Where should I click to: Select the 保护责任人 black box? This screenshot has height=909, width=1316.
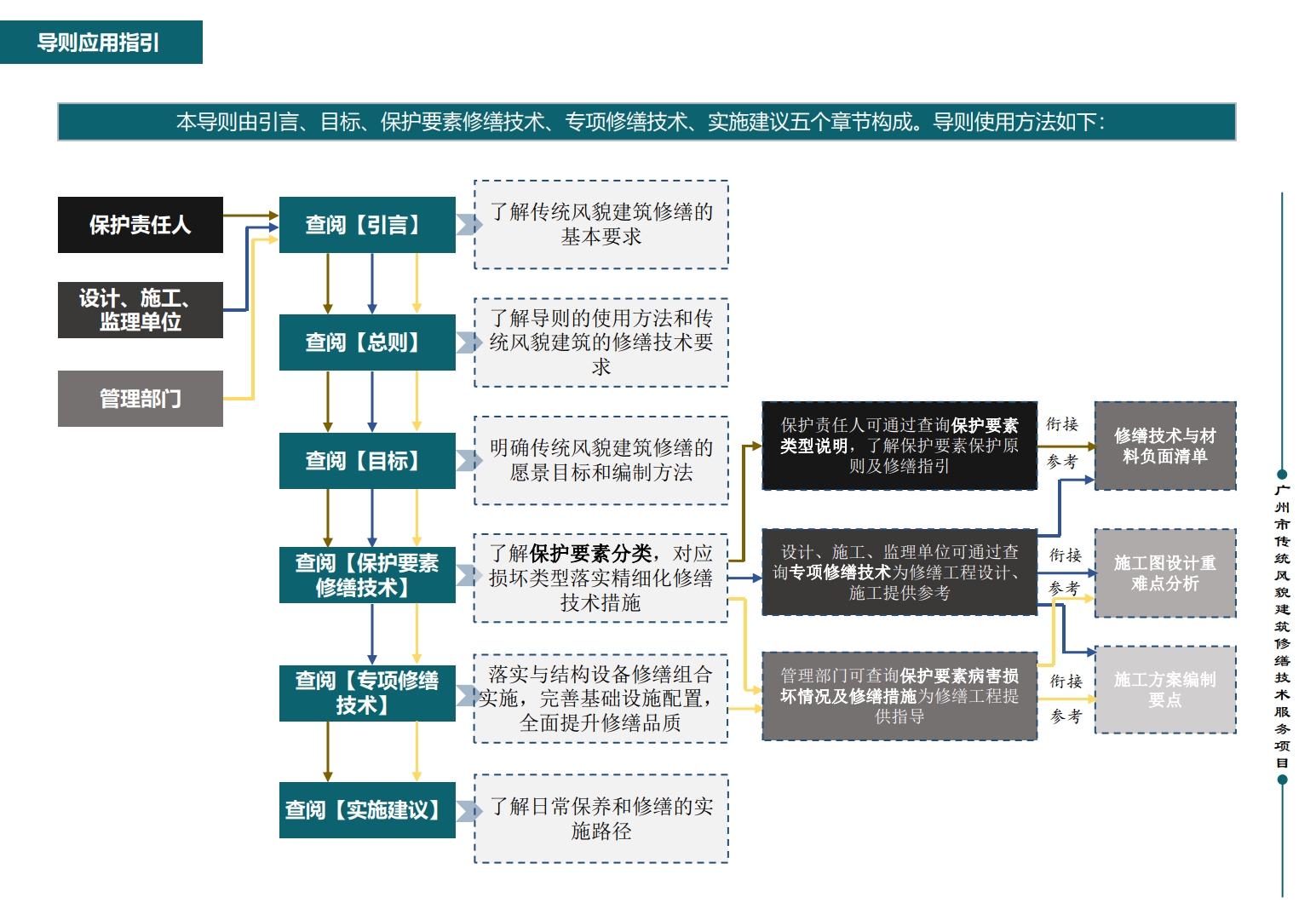[x=141, y=225]
